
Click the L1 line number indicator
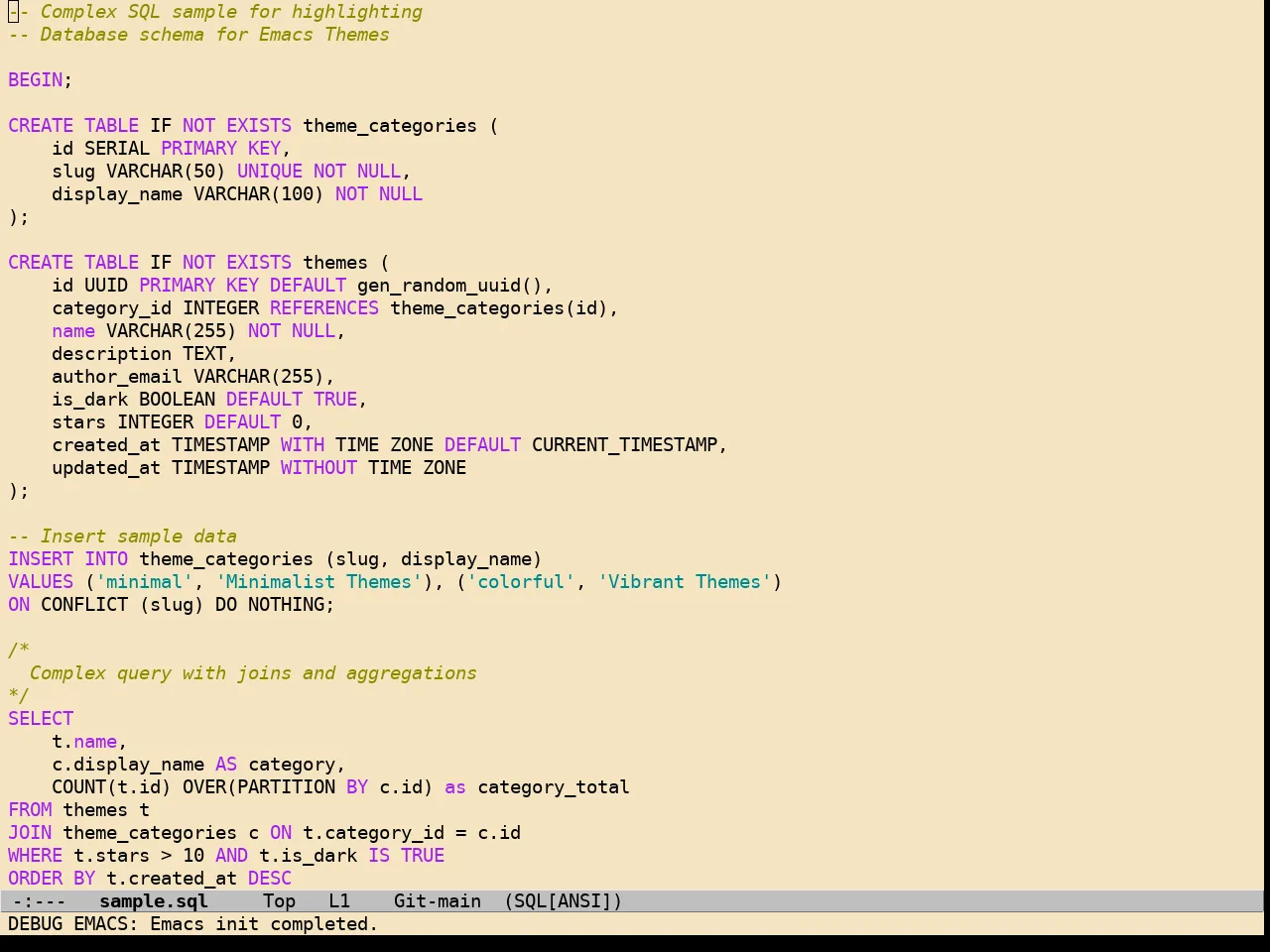click(x=339, y=901)
